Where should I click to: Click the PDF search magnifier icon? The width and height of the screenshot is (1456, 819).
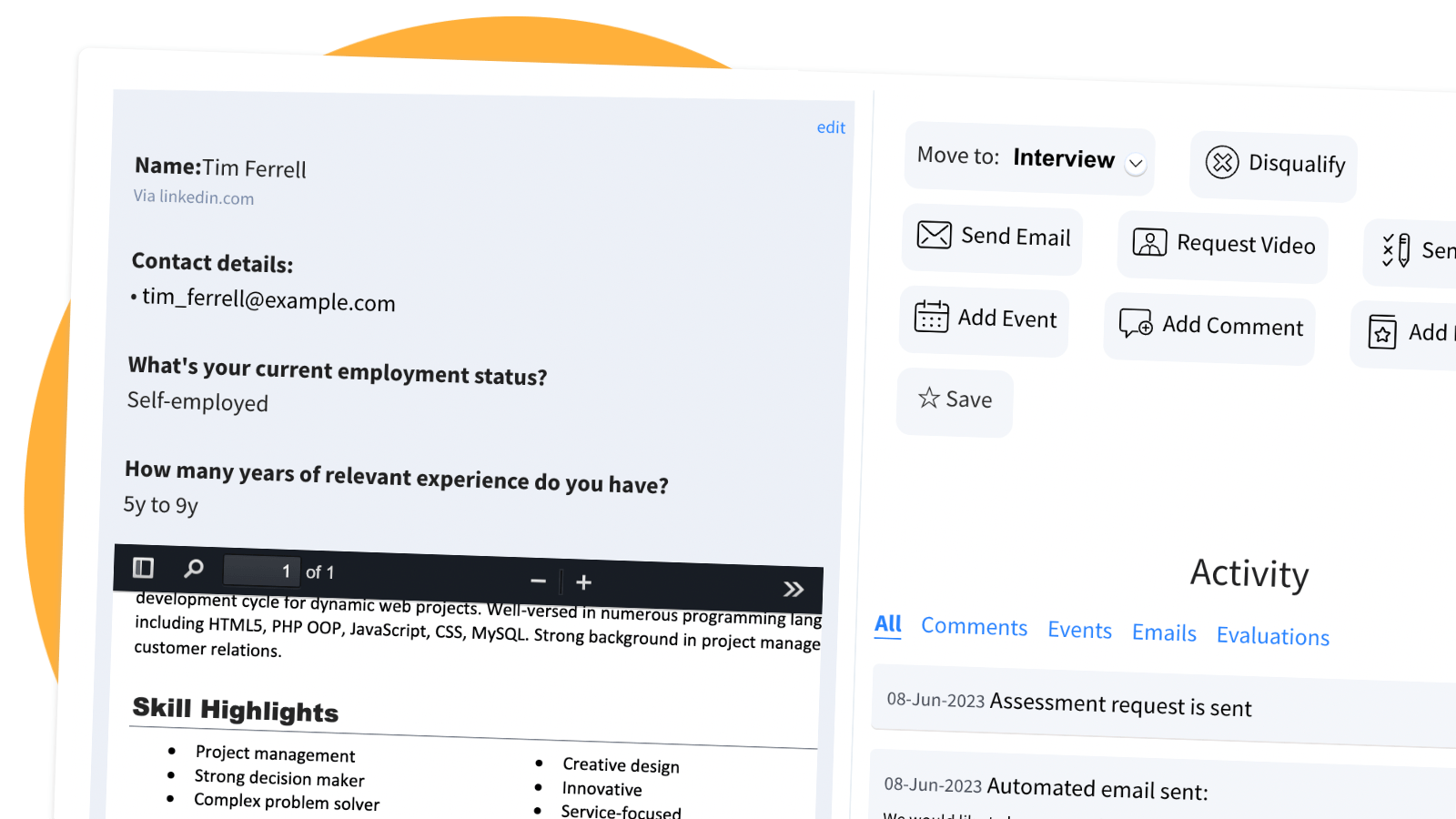(194, 569)
